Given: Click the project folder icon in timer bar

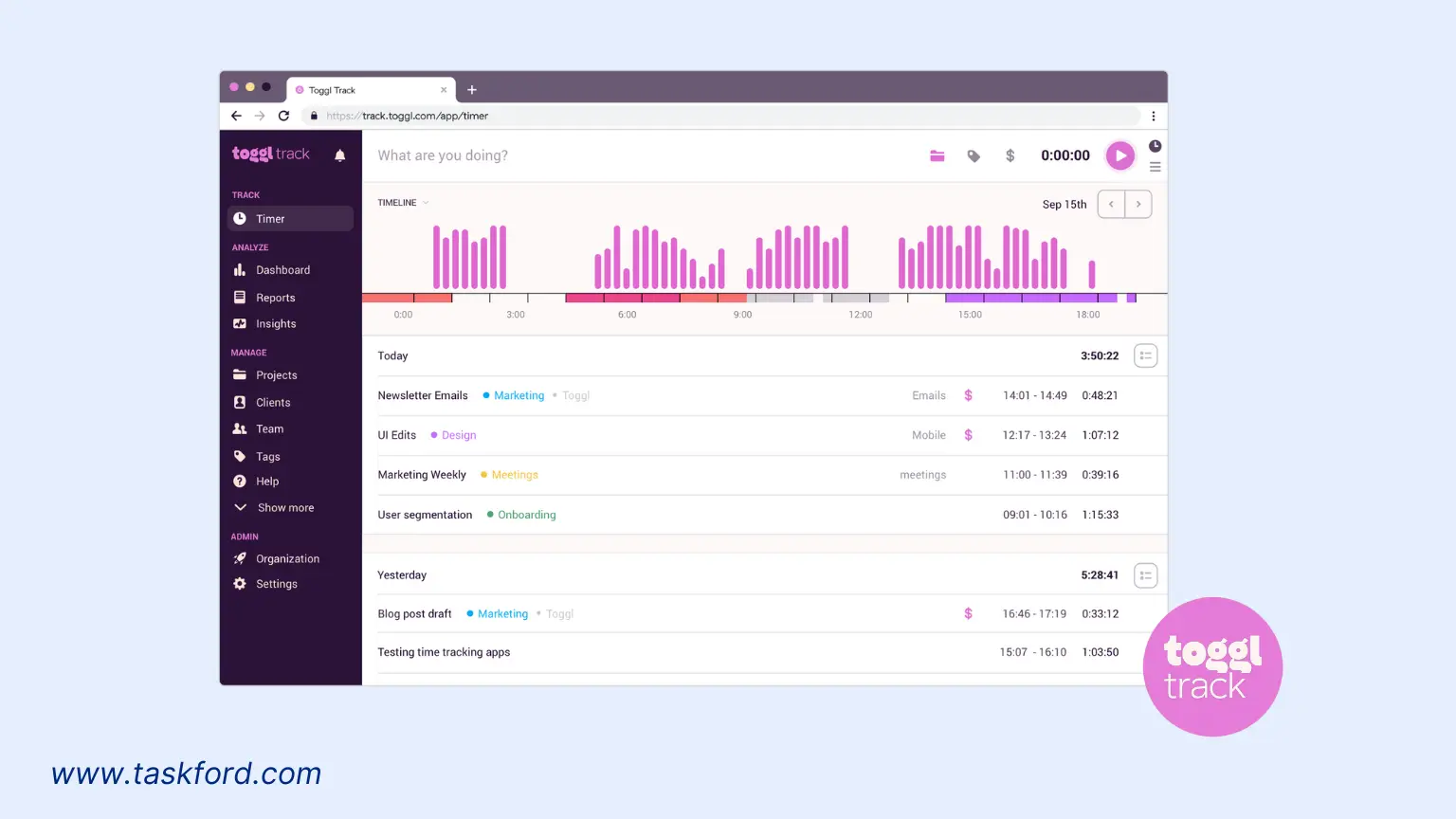Looking at the screenshot, I should pyautogui.click(x=937, y=155).
